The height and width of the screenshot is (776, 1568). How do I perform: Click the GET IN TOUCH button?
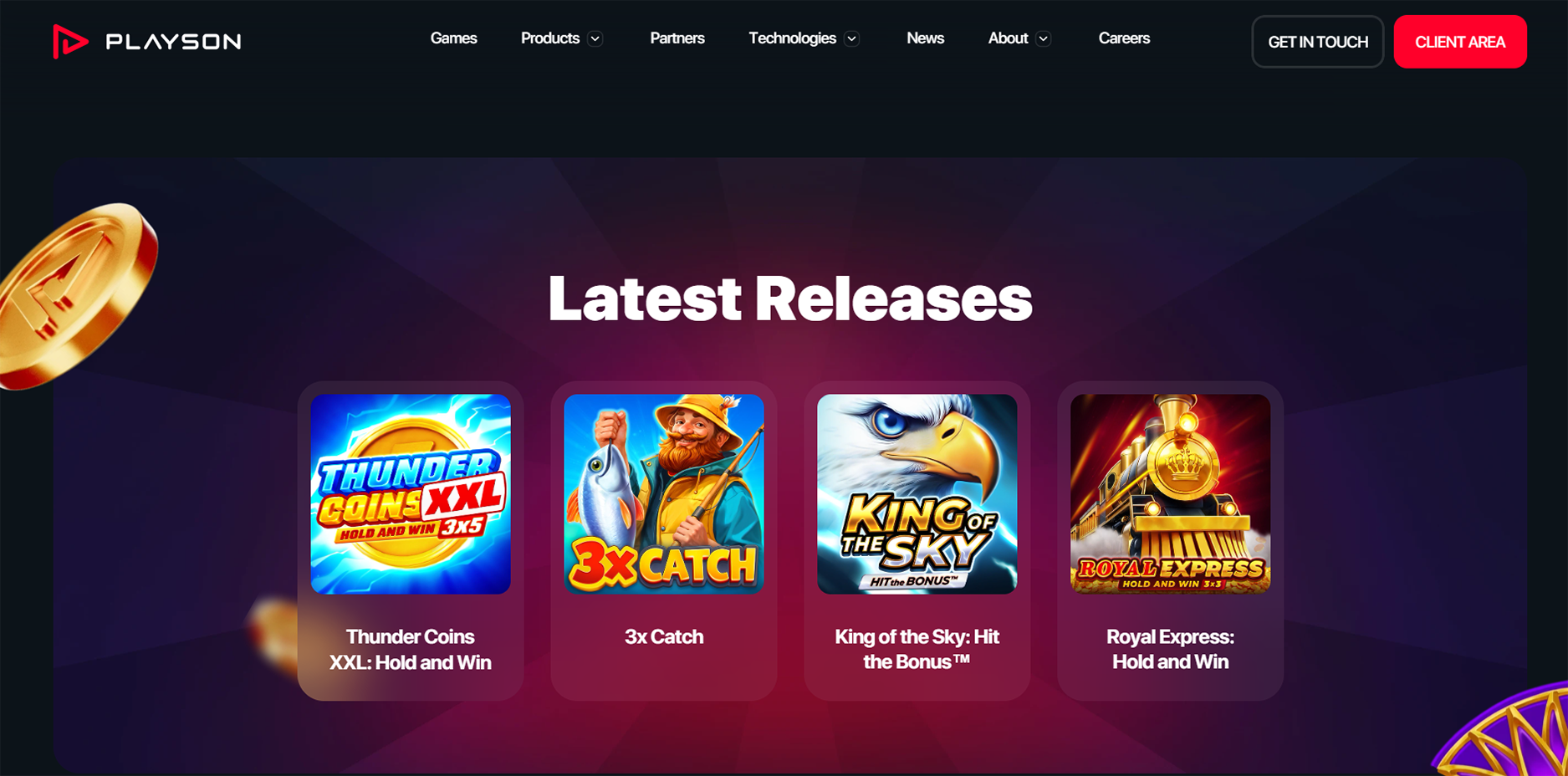coord(1318,42)
